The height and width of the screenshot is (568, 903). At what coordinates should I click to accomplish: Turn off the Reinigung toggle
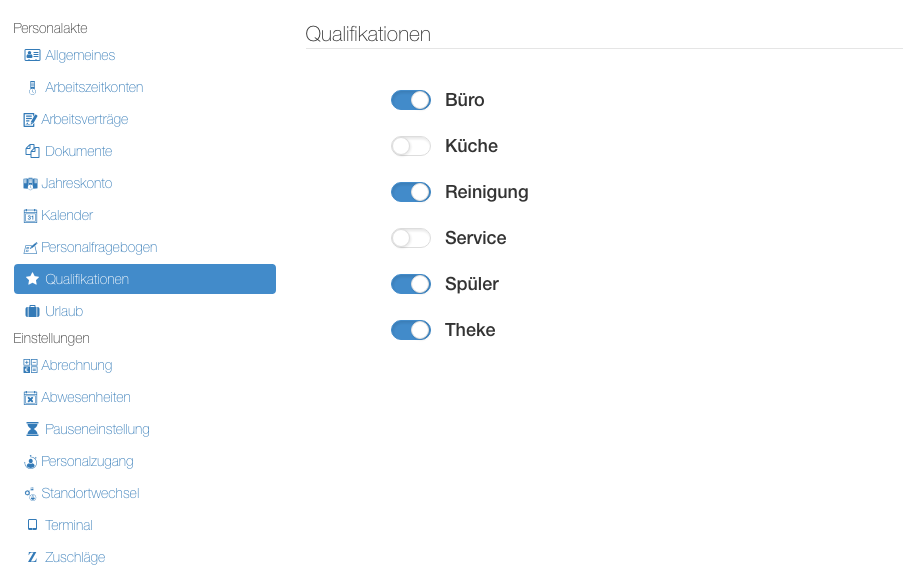(x=411, y=192)
